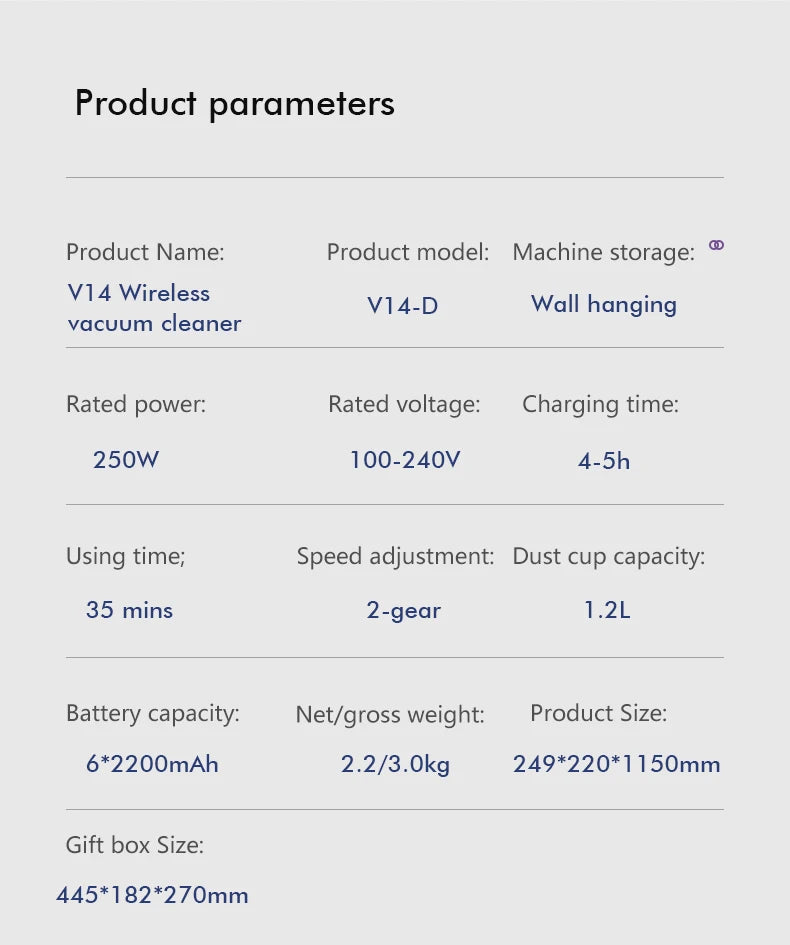
Task: Click the V14 Wireless vacuum cleaner text
Action: pyautogui.click(x=154, y=308)
